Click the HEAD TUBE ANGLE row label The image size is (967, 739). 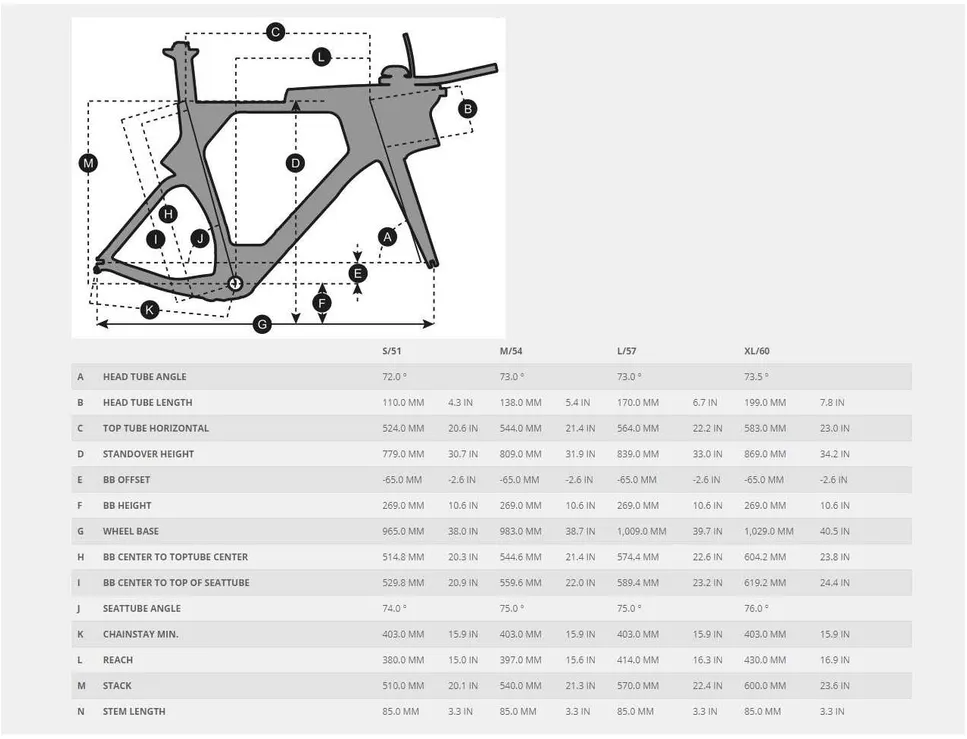(x=144, y=377)
